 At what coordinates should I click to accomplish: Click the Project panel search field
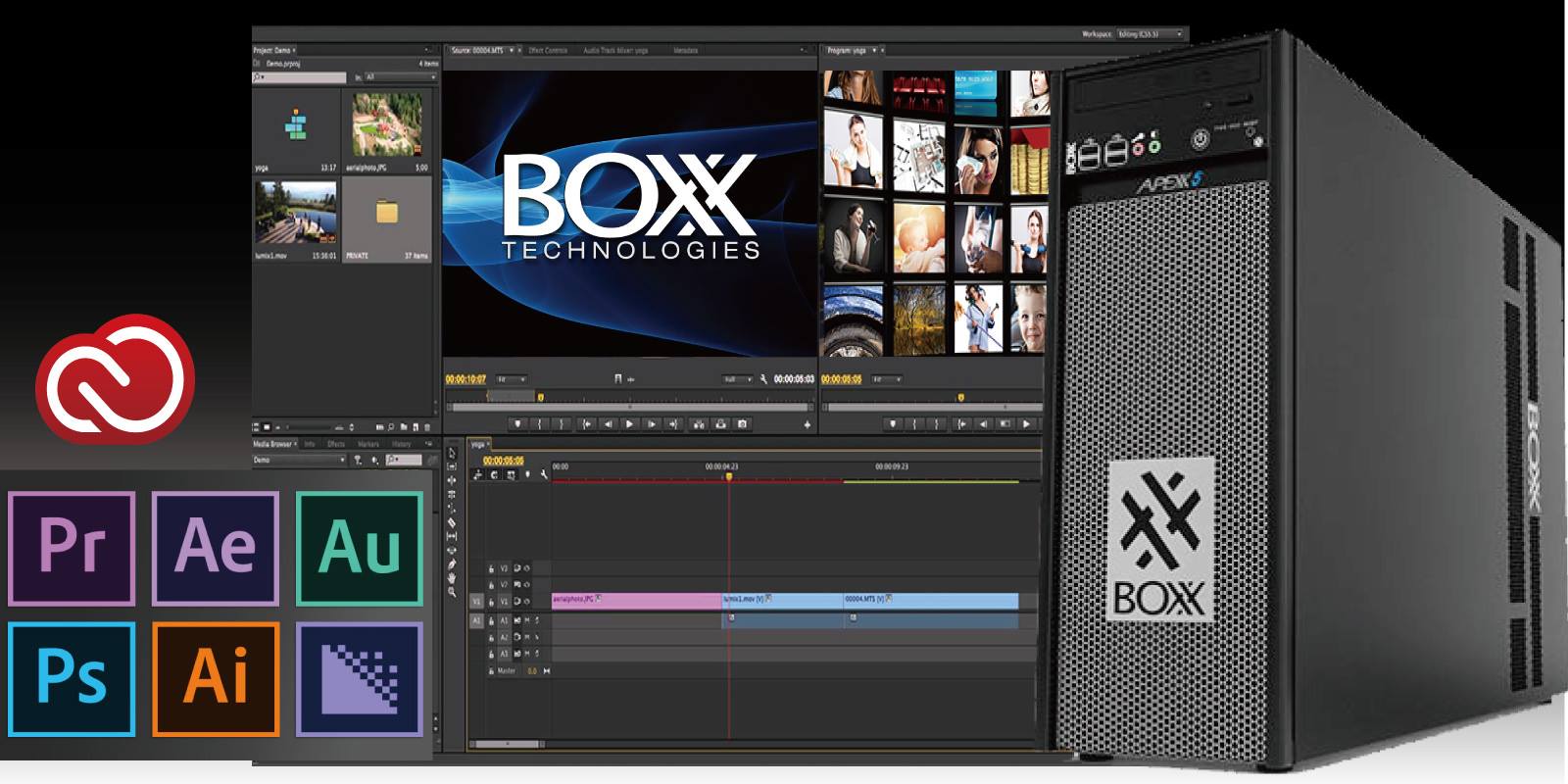299,76
